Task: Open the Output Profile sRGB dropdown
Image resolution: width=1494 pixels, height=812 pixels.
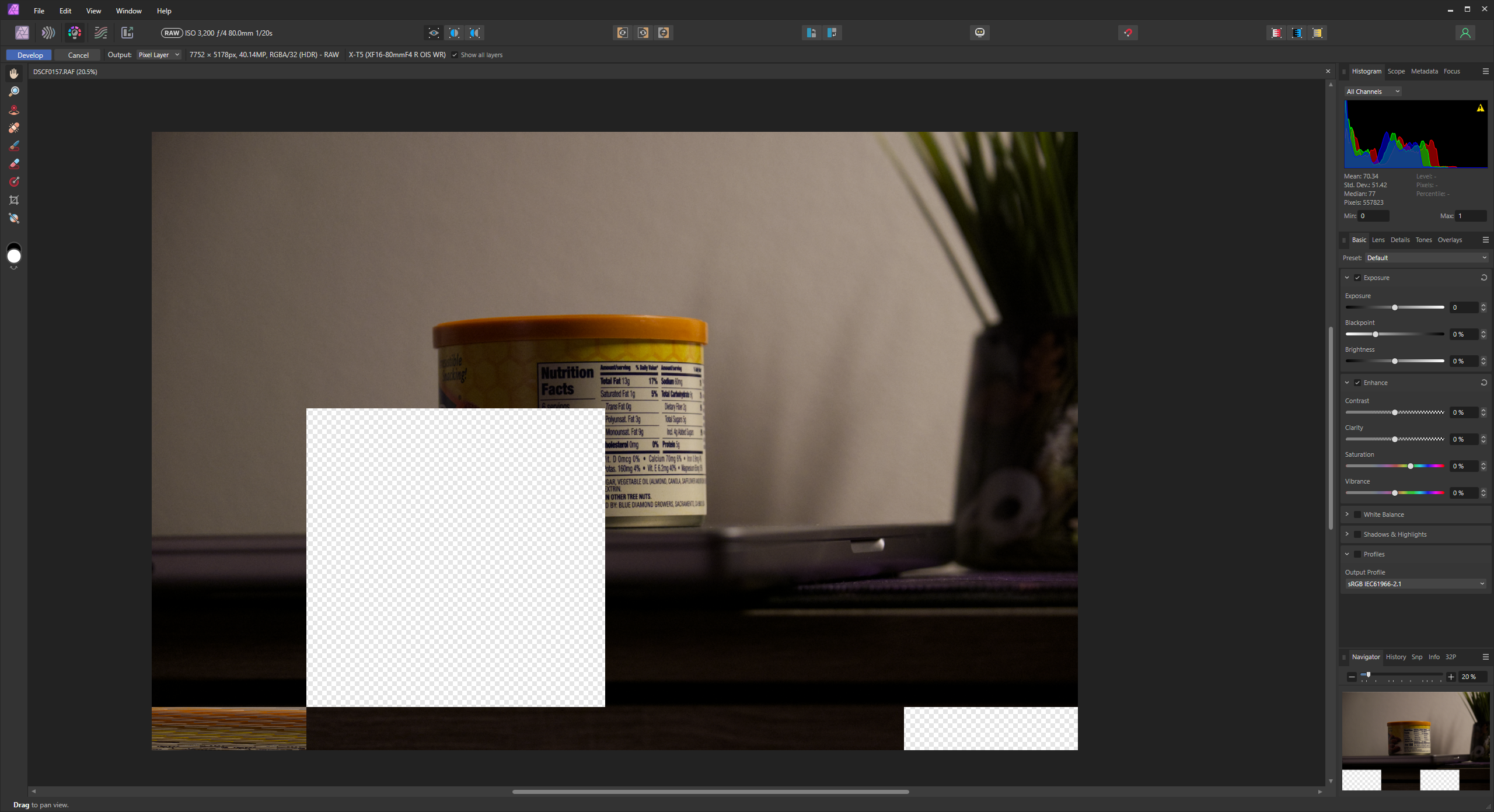Action: 1415,584
